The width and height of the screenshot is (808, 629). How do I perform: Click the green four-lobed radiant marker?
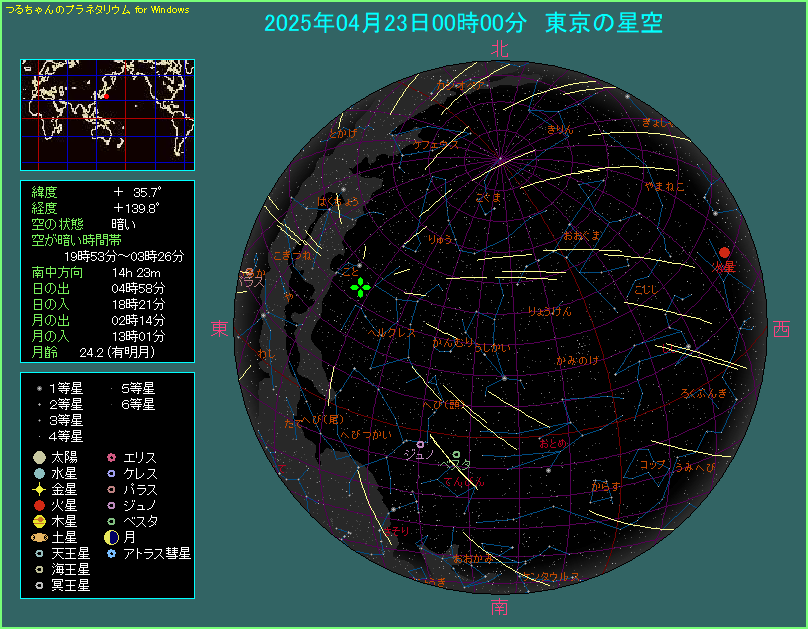coord(359,288)
